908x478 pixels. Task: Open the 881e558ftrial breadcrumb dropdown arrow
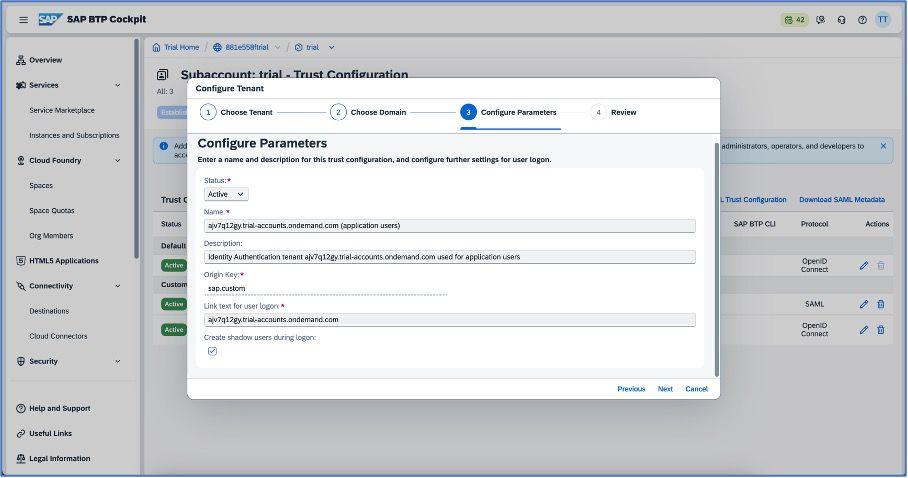[277, 48]
